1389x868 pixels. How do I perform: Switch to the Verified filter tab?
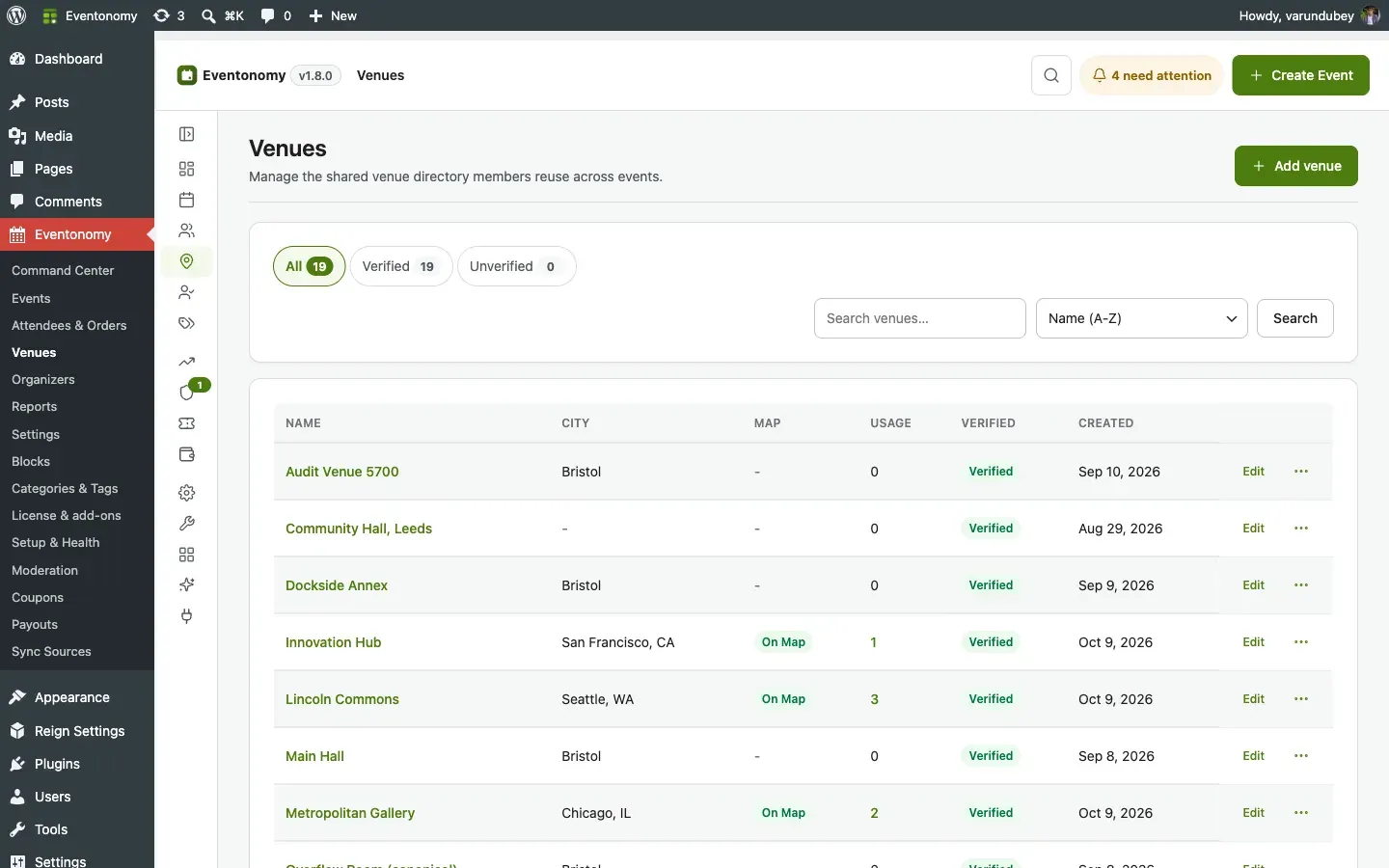click(x=400, y=266)
